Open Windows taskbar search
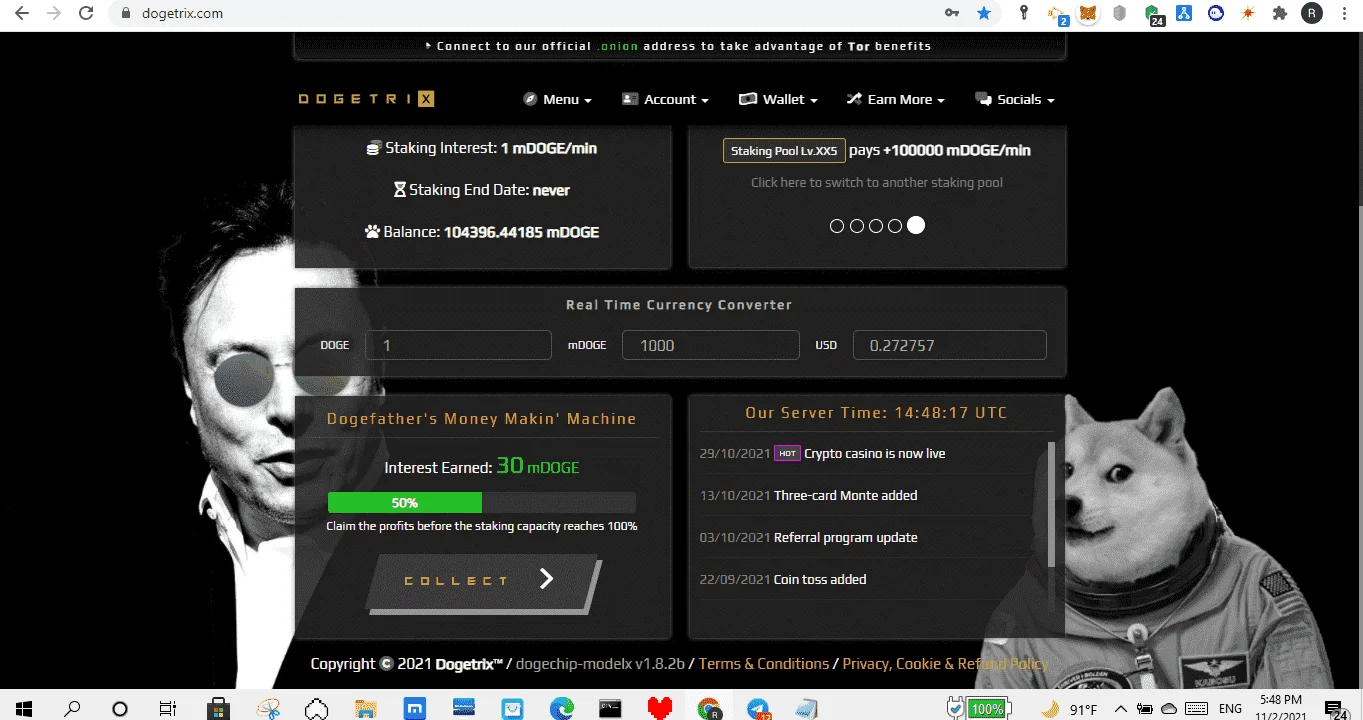 (71, 708)
